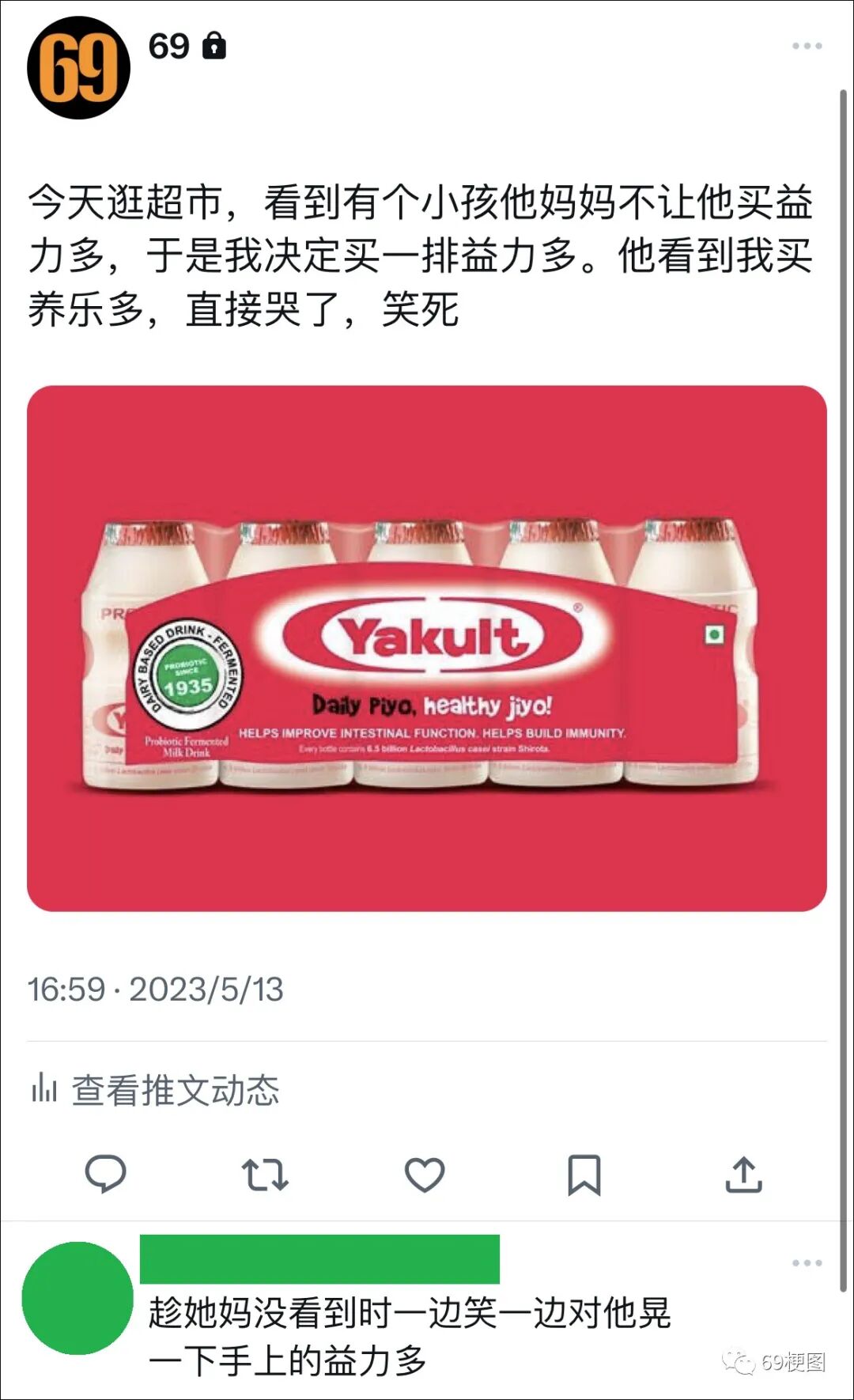
Task: Tap the share upload icon
Action: [x=744, y=1175]
